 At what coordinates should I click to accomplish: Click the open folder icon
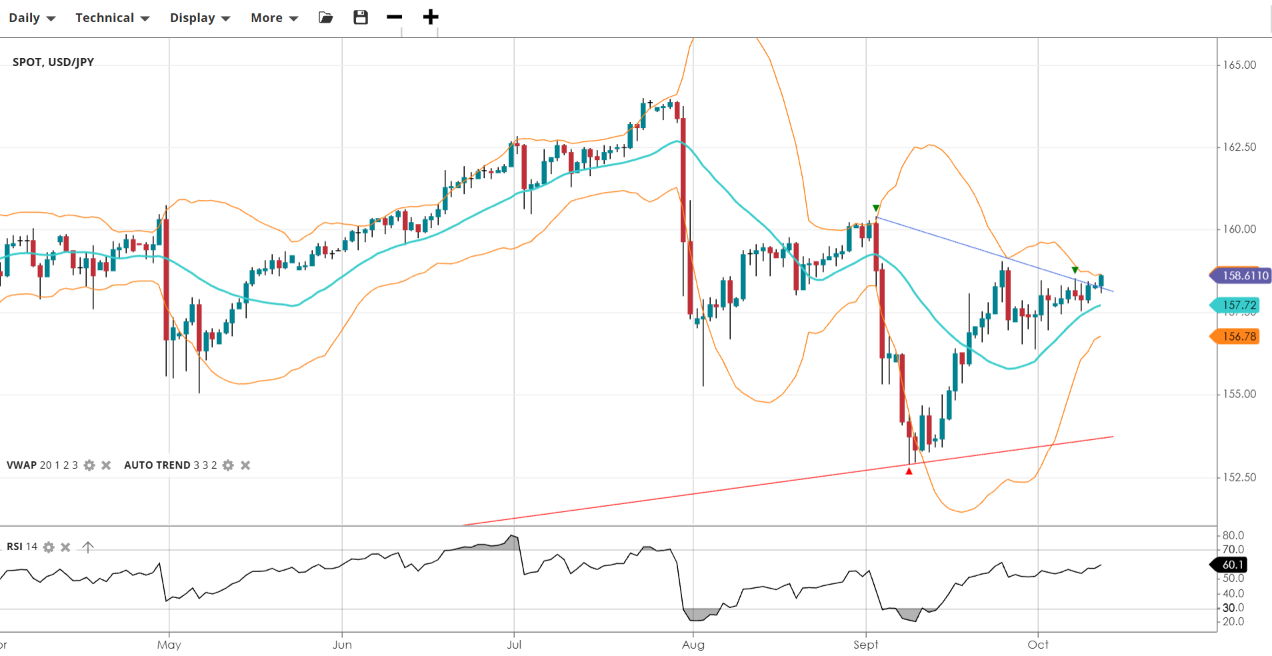click(326, 17)
